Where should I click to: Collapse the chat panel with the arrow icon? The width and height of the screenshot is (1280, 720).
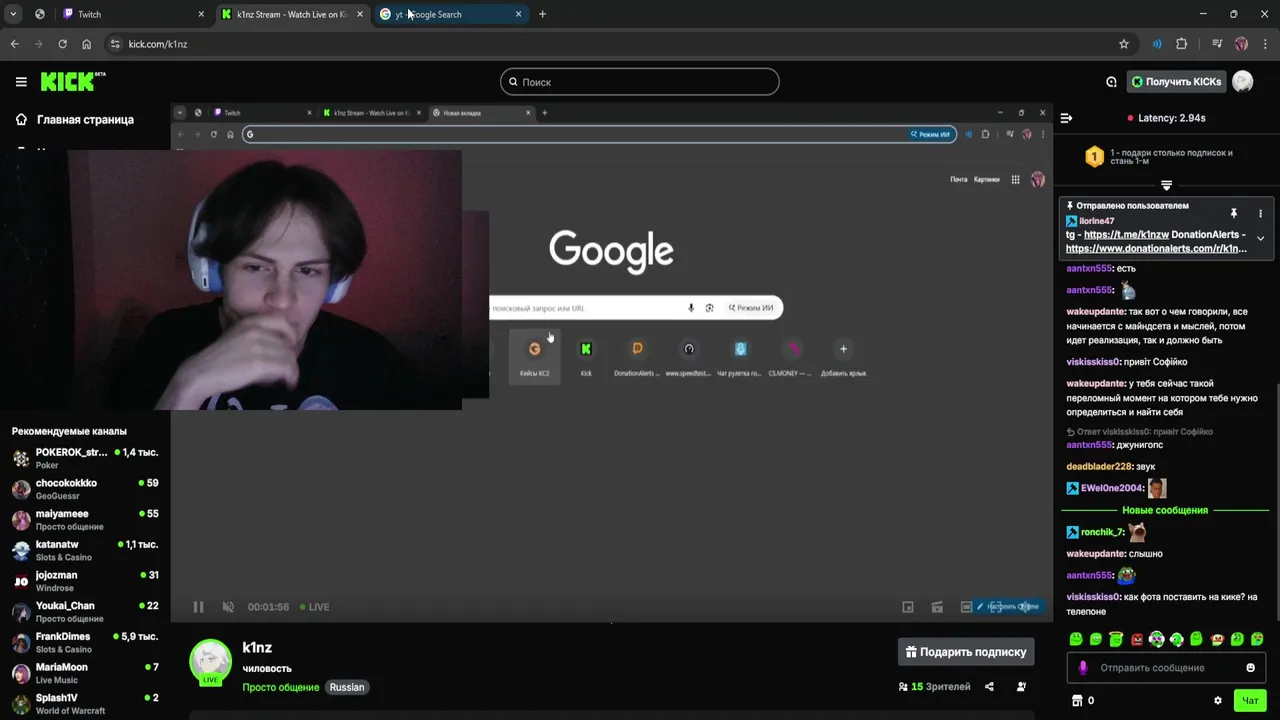coord(1066,118)
